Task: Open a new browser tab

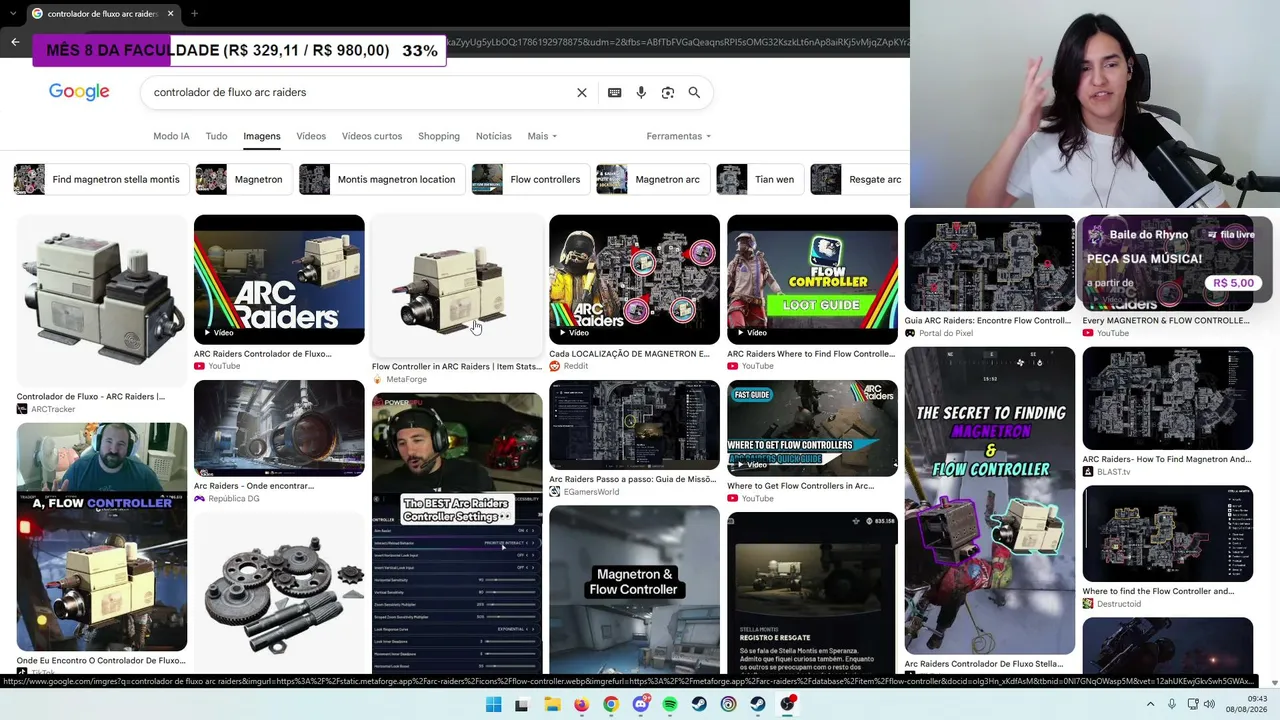Action: [194, 13]
